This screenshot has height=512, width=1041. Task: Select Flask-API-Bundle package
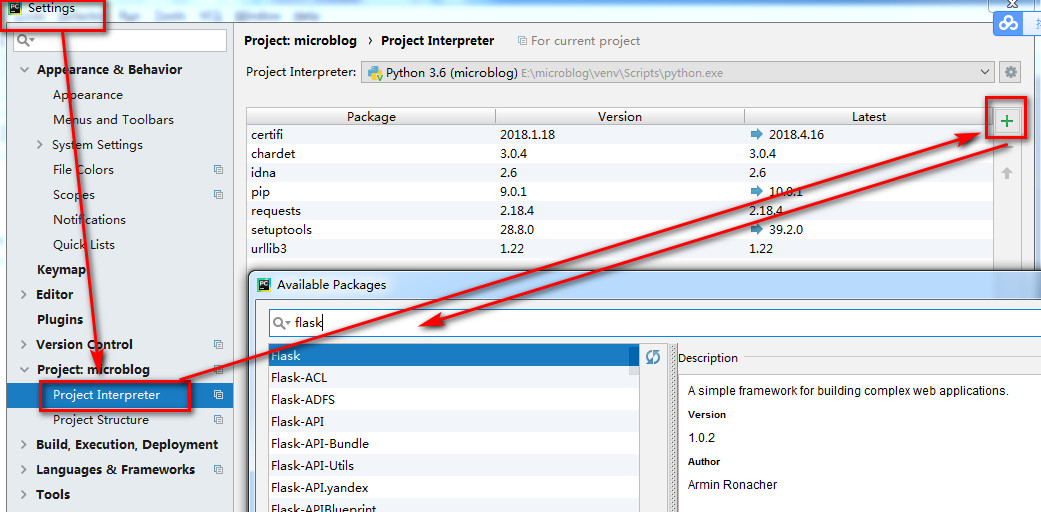pos(453,443)
